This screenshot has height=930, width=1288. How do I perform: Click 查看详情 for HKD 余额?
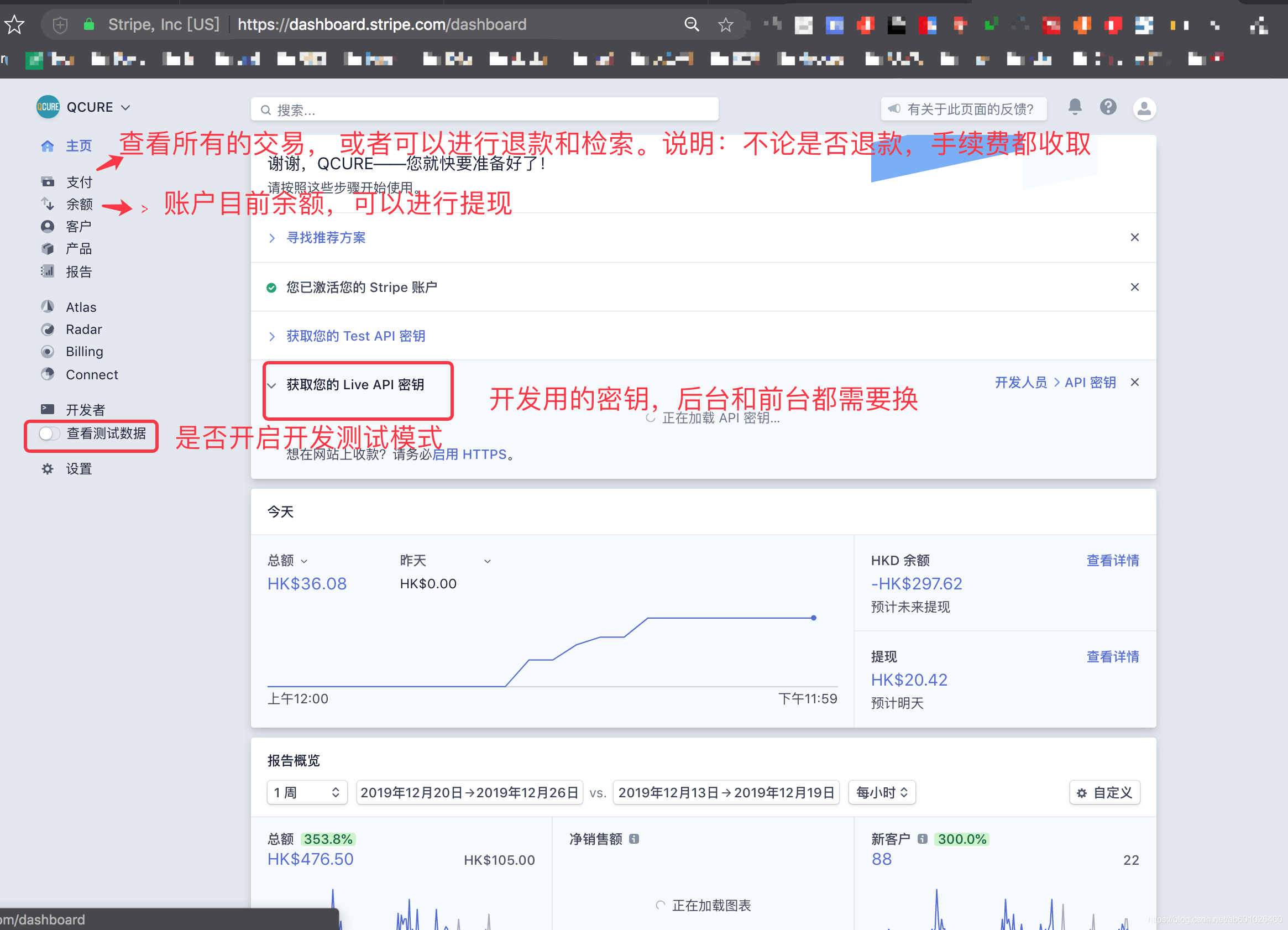1113,560
